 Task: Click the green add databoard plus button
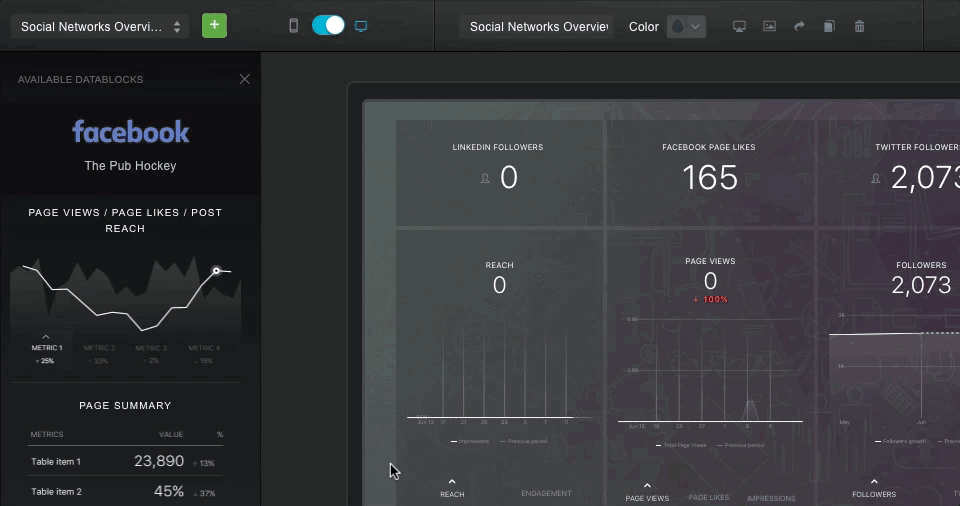click(x=214, y=26)
